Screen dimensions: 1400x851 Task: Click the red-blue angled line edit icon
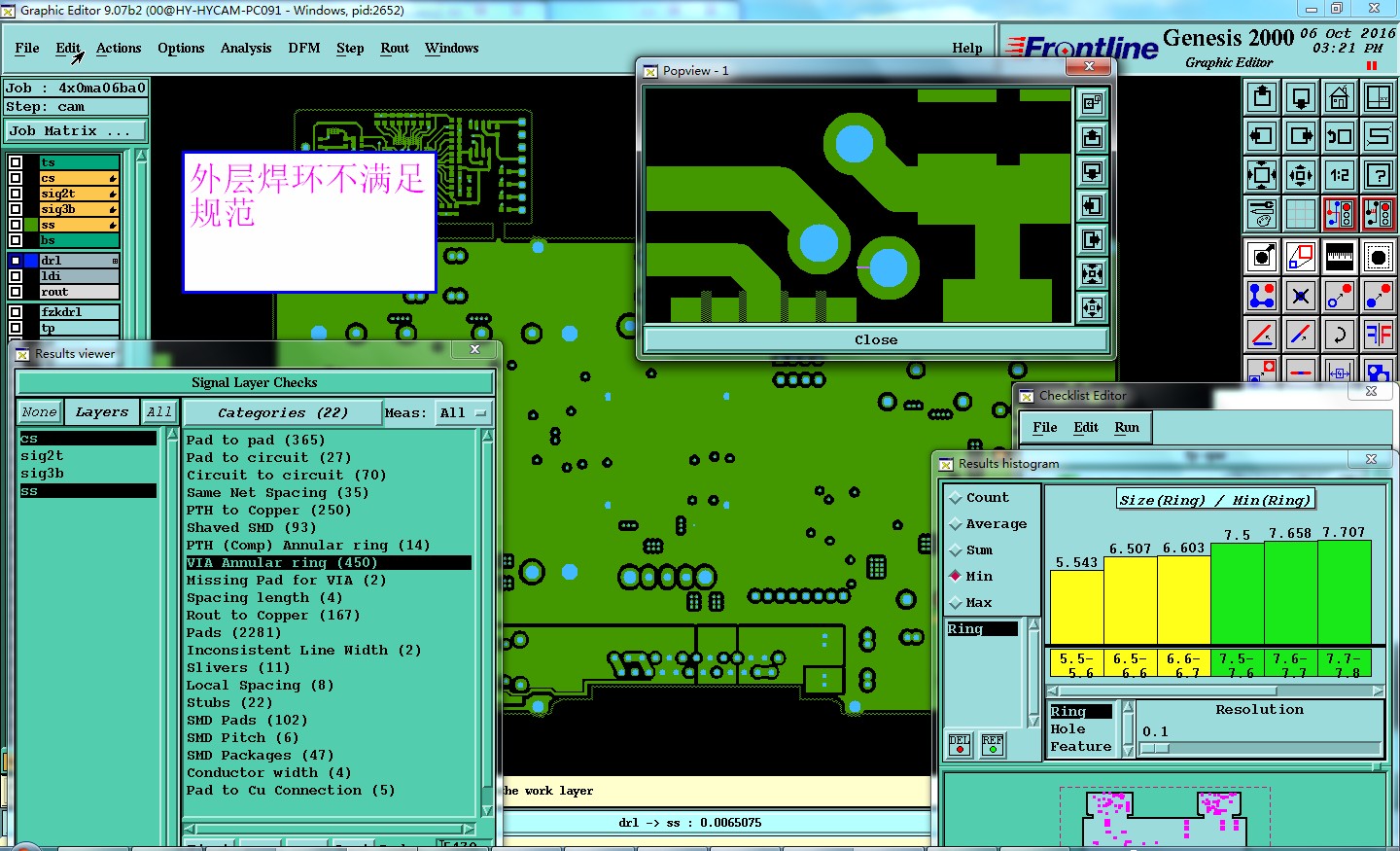(1262, 335)
